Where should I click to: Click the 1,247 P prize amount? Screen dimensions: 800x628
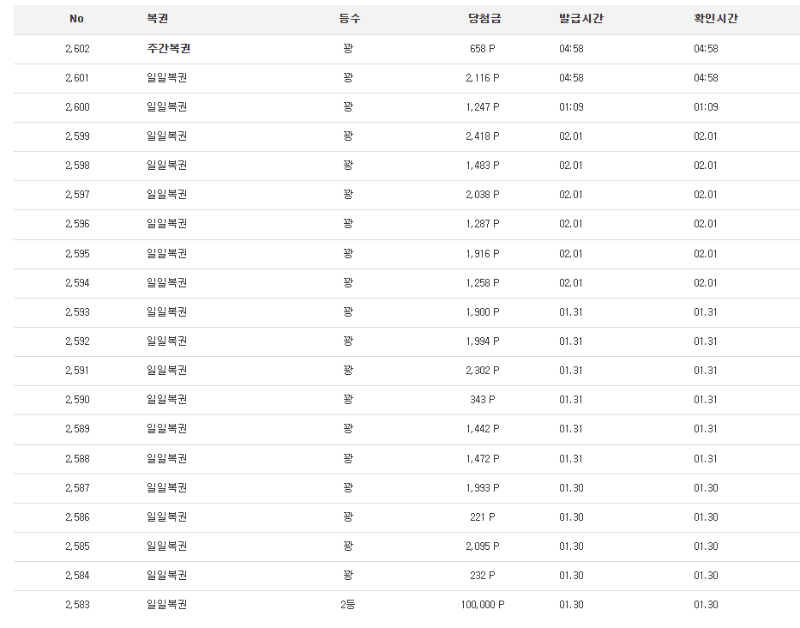(x=482, y=107)
